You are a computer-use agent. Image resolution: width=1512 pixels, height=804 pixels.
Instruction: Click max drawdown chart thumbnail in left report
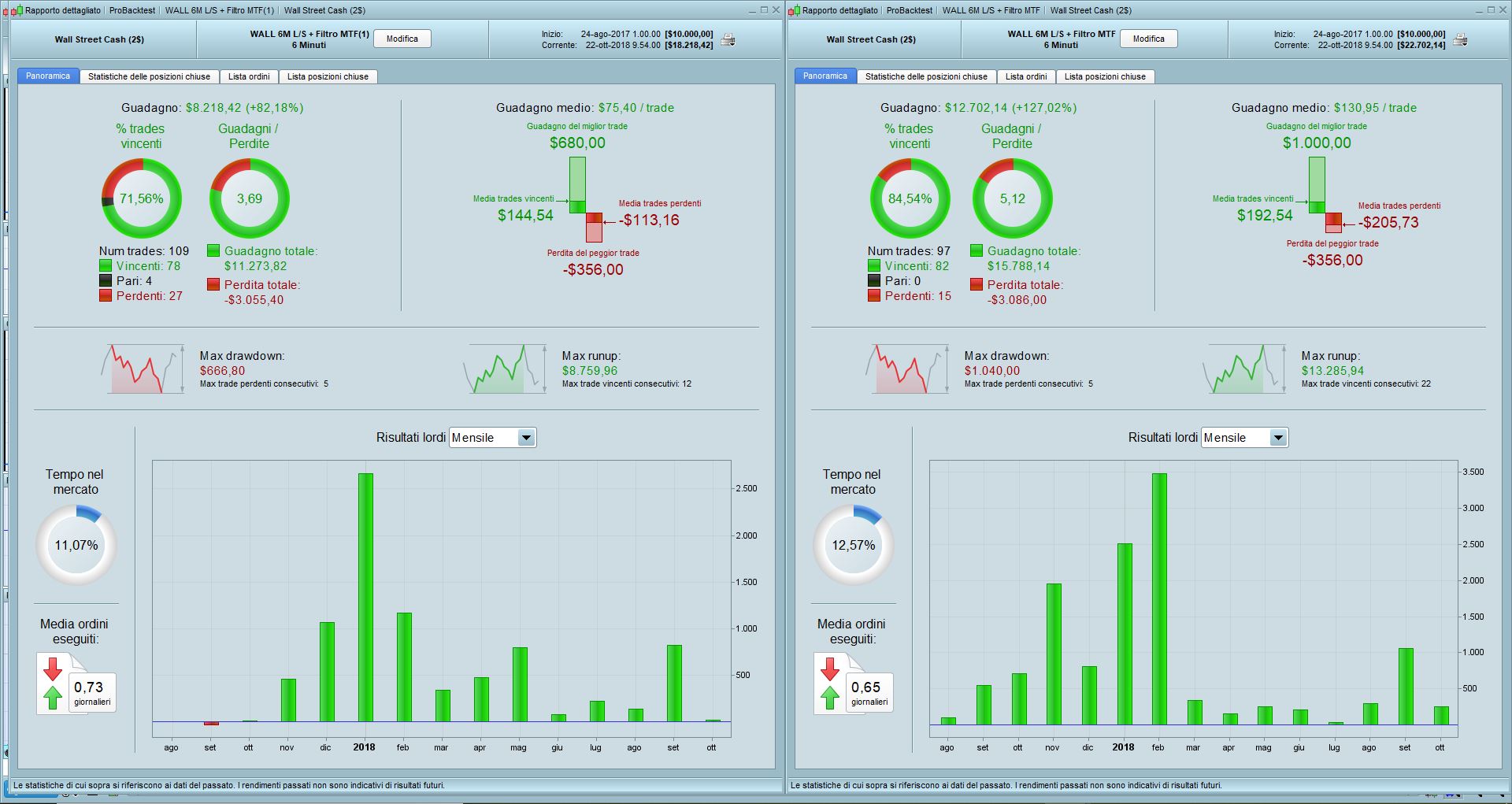click(x=142, y=369)
